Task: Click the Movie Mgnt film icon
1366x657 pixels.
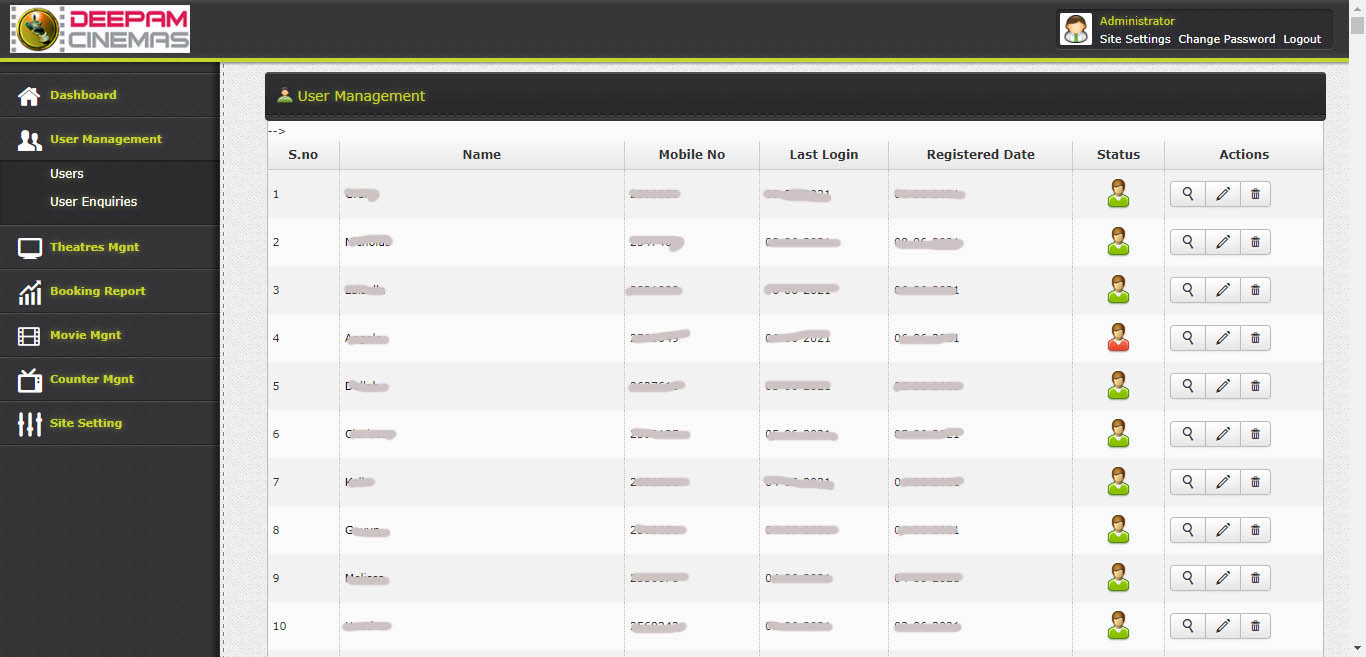Action: click(30, 336)
